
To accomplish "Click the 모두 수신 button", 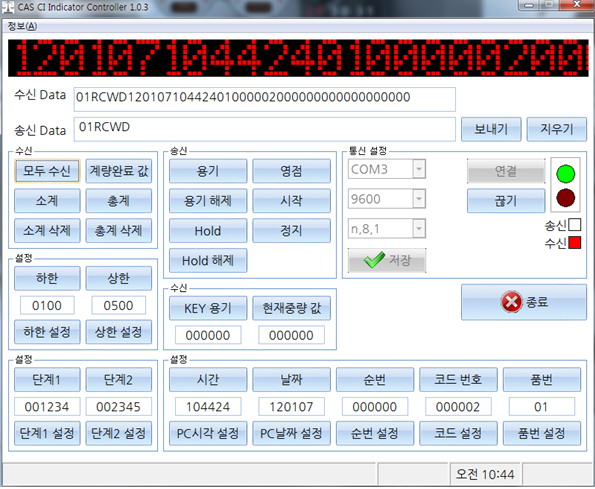I will [x=47, y=171].
